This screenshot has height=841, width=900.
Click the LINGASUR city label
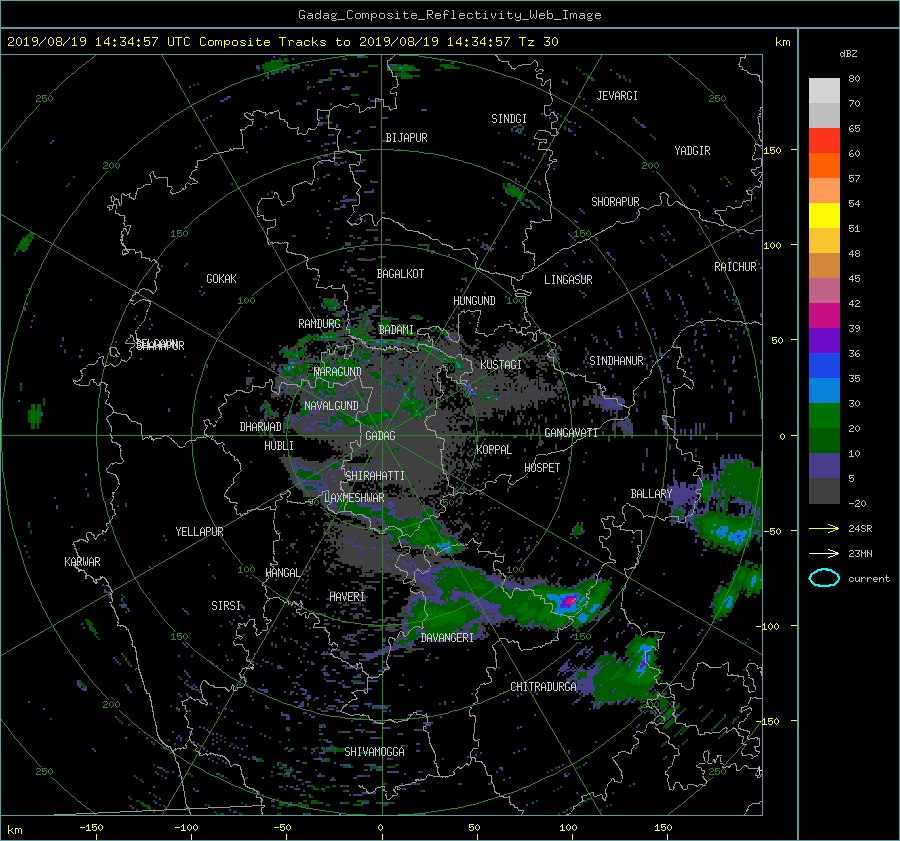pos(568,280)
